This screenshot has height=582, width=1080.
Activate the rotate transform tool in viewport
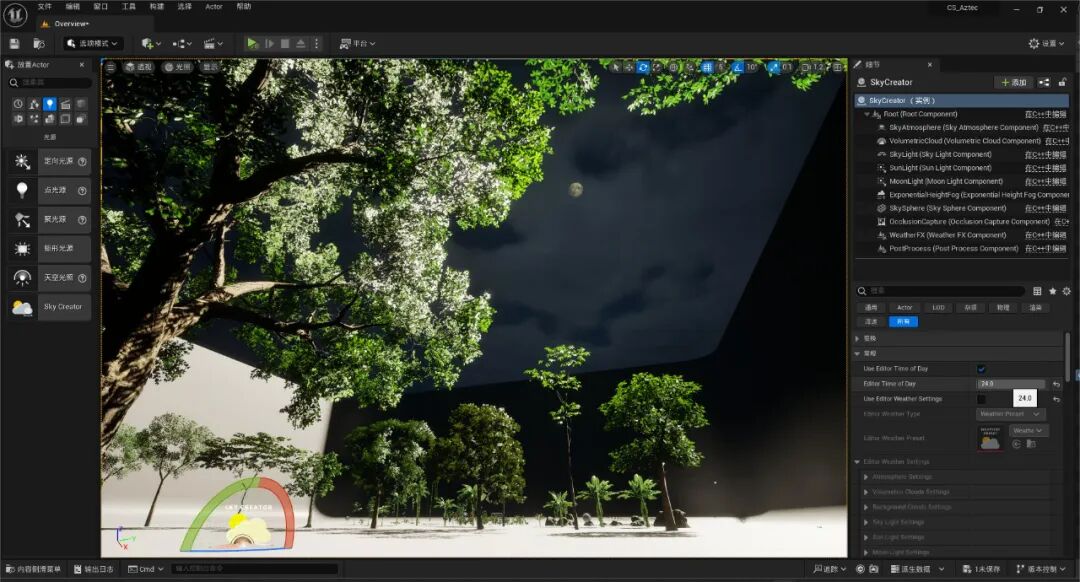click(x=643, y=67)
